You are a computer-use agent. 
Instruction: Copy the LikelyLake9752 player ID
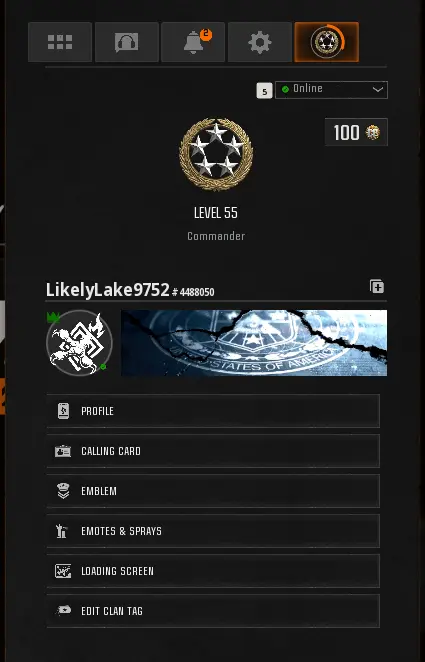pyautogui.click(x=377, y=287)
